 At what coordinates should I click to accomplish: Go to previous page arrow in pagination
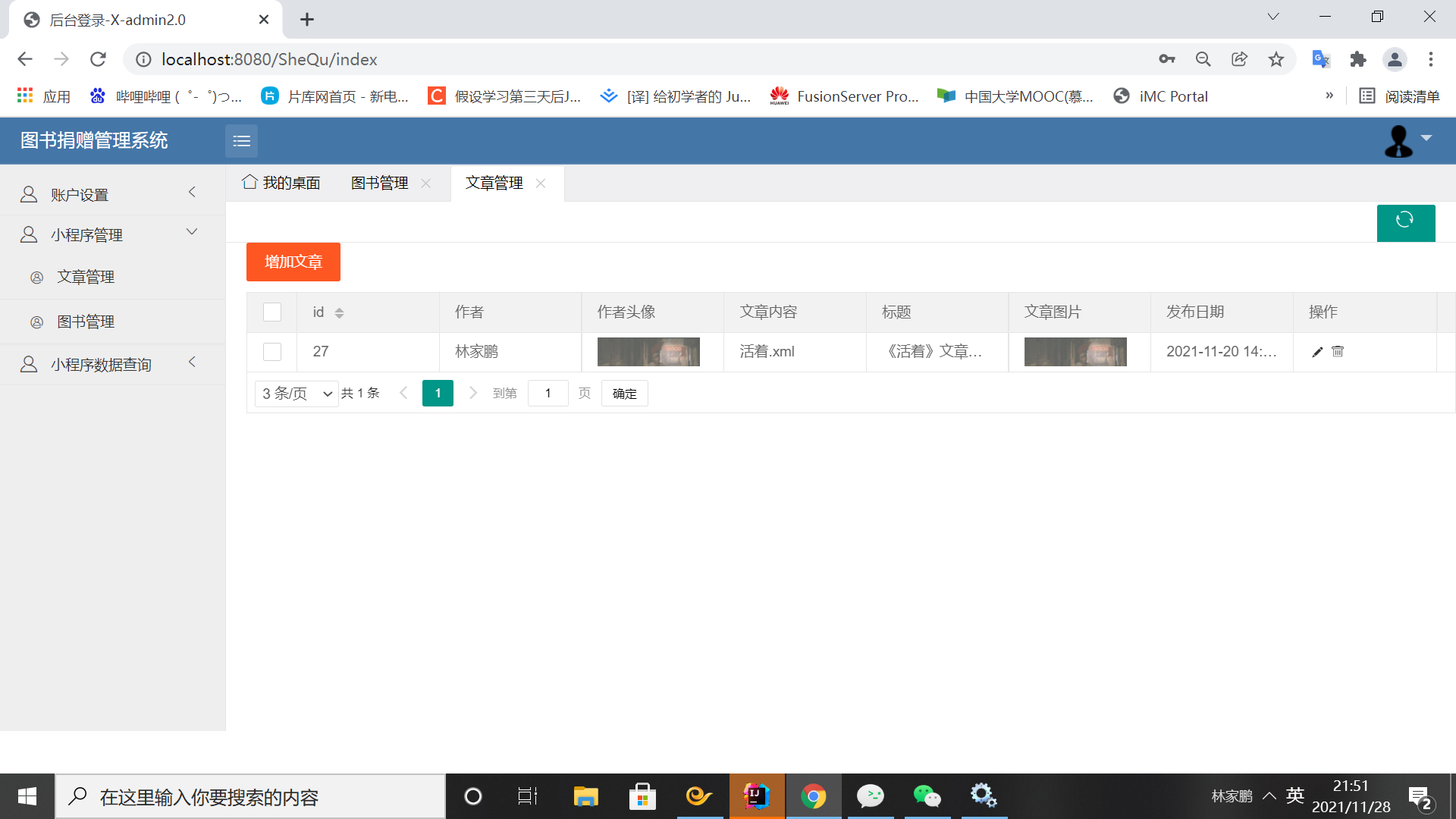click(x=403, y=393)
